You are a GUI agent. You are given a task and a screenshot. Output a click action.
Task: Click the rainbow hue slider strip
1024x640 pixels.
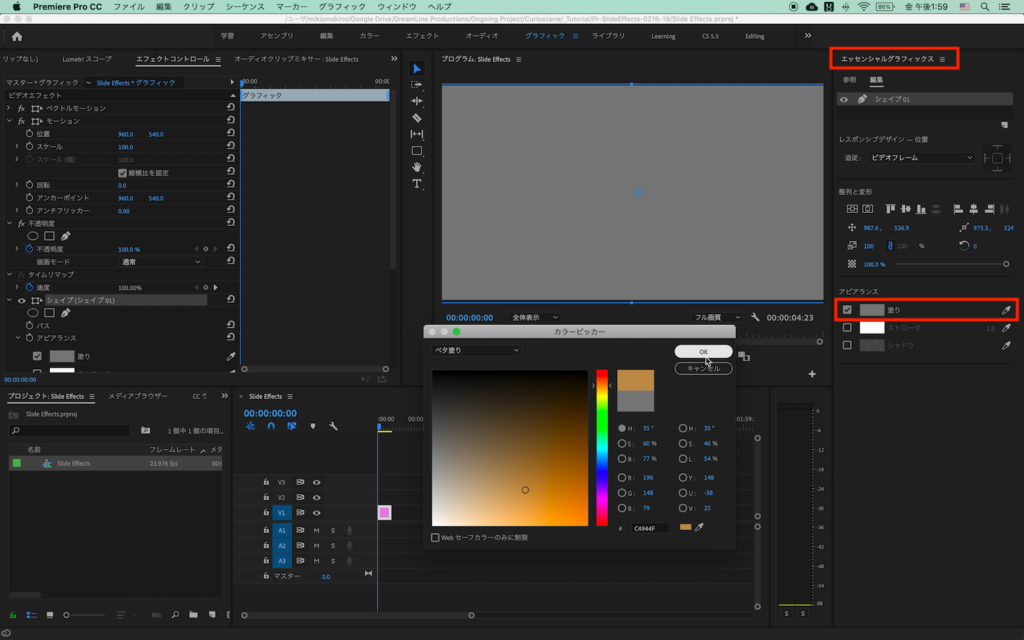[x=602, y=447]
